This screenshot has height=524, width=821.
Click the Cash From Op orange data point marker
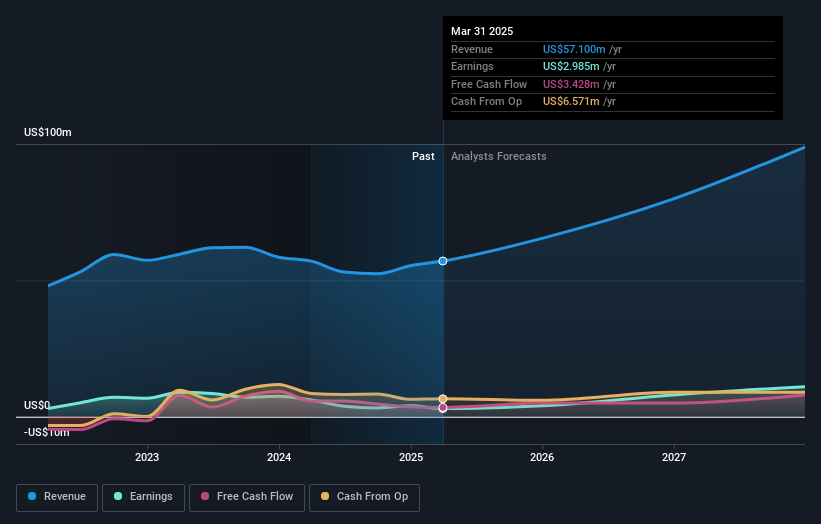443,399
